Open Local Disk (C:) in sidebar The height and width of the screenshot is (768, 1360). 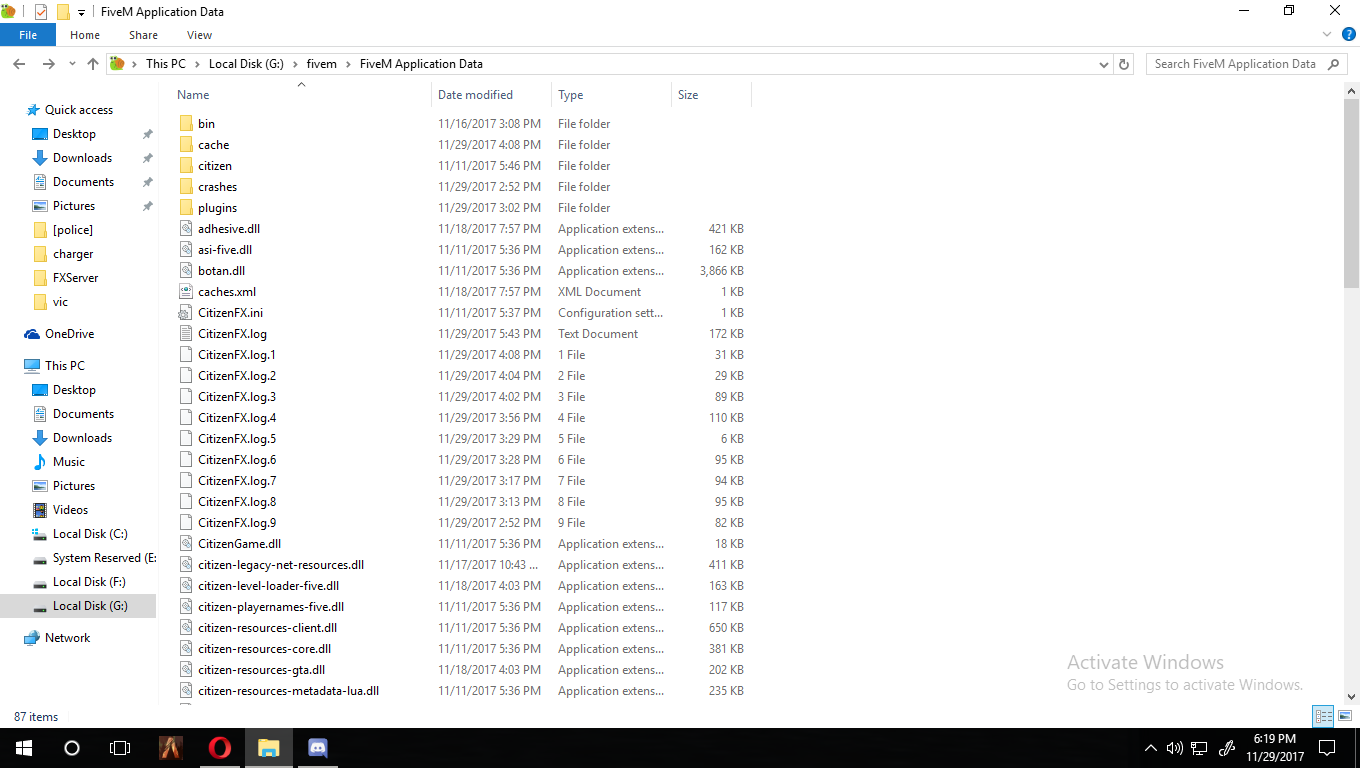[90, 534]
